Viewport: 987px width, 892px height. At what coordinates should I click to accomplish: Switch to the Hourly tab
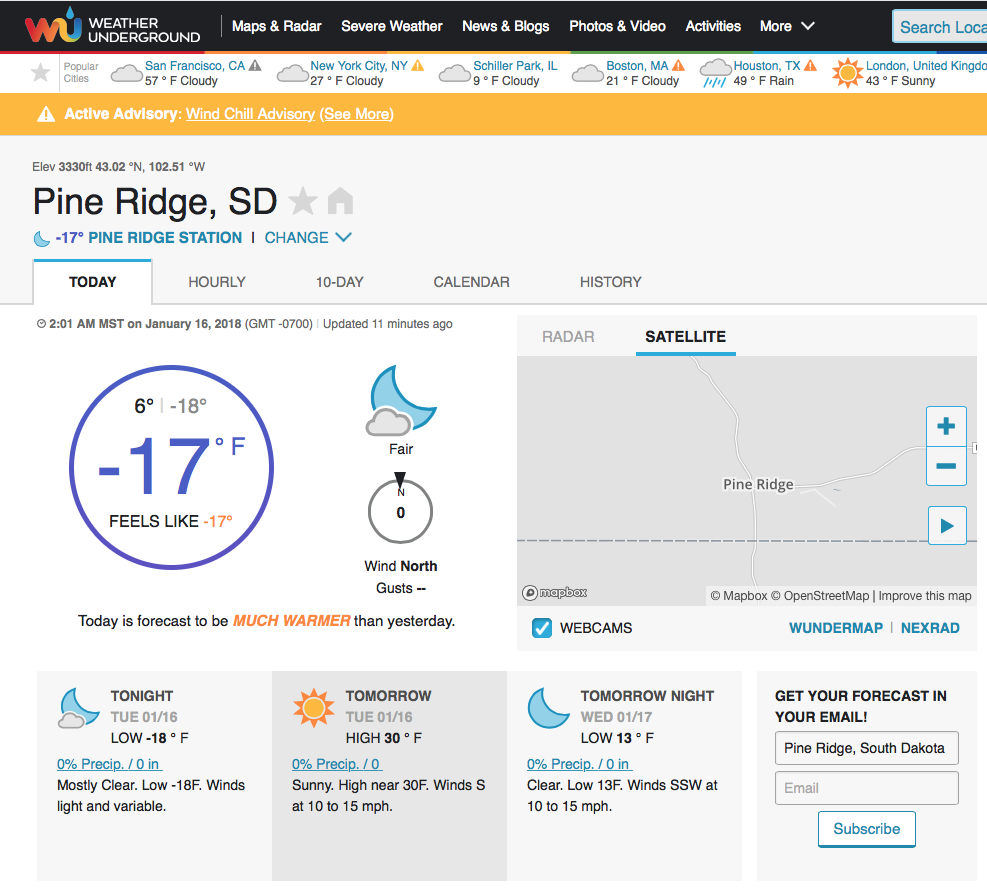[217, 282]
